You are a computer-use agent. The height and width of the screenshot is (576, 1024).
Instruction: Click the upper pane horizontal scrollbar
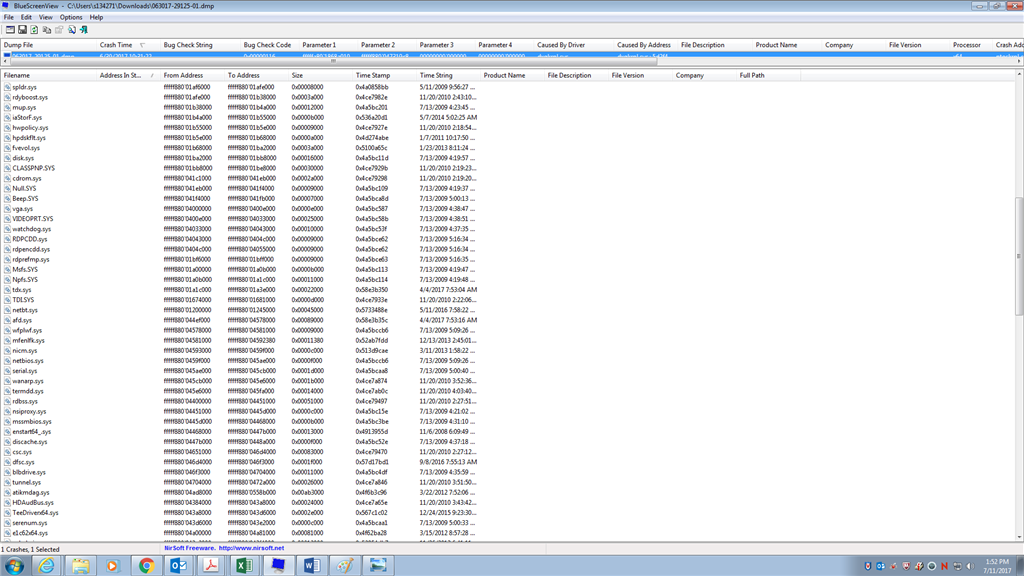tap(511, 61)
